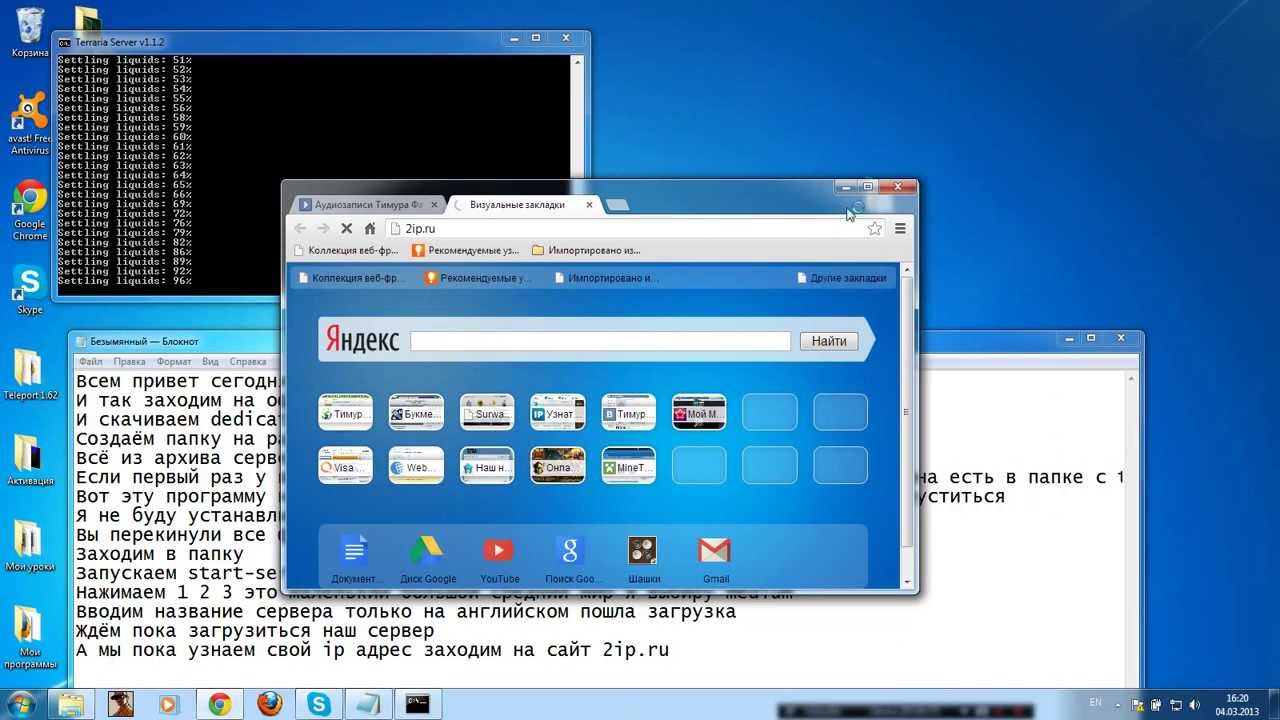Viewport: 1280px width, 720px height.
Task: Open the Web... visual bookmark tile
Action: [416, 465]
